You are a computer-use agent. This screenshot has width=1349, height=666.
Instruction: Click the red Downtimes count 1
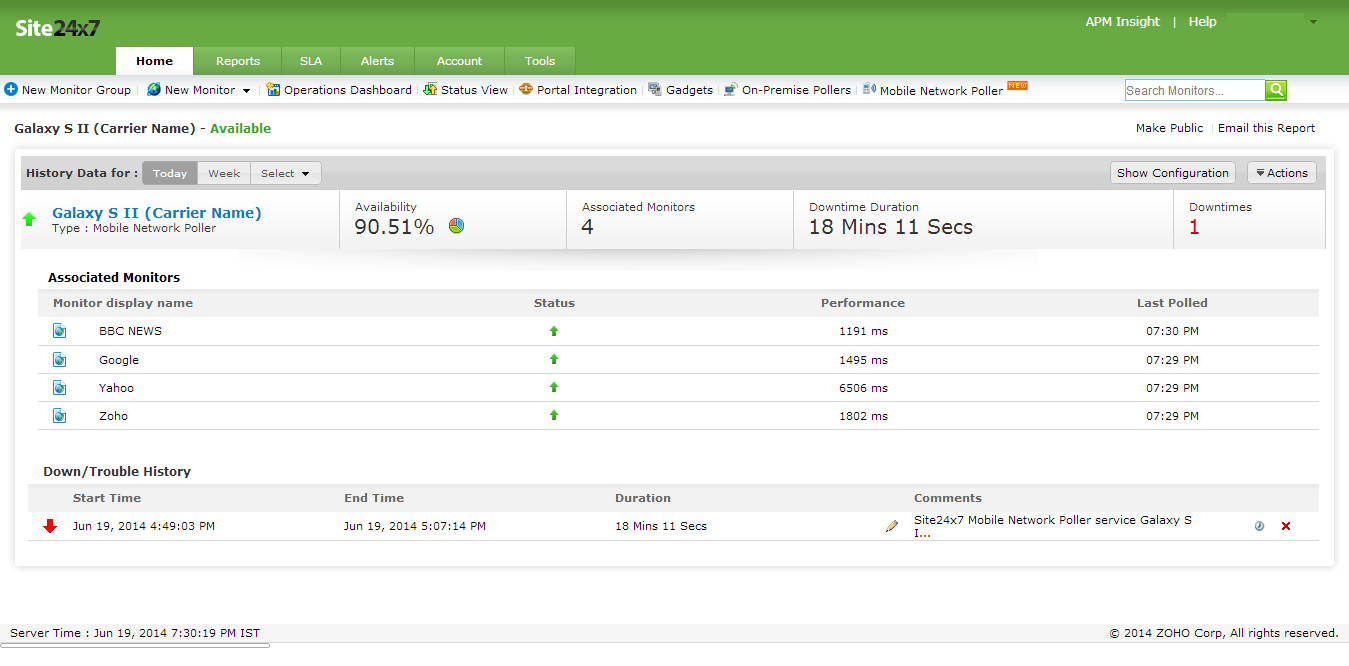point(1194,227)
